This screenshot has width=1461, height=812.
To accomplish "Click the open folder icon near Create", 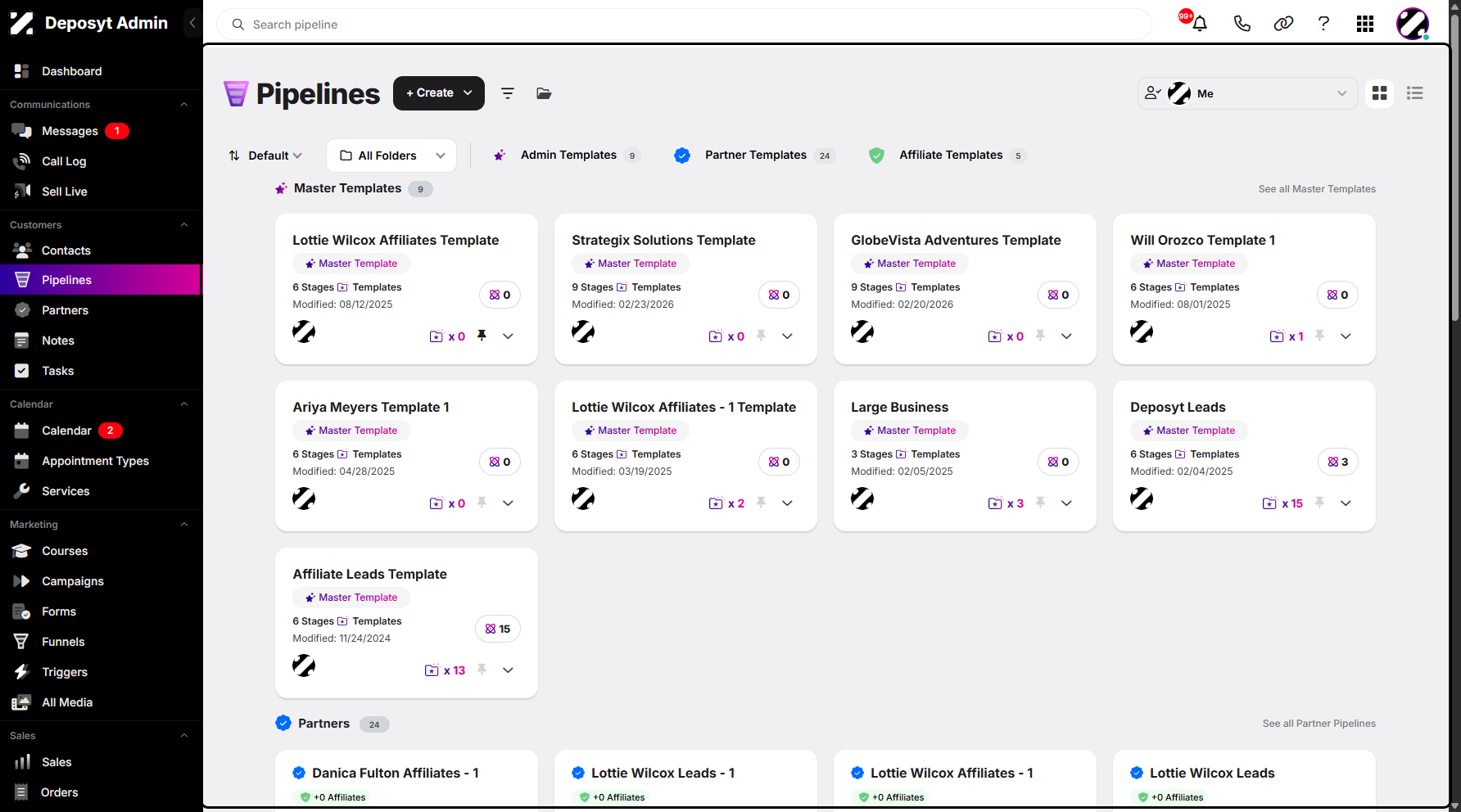I will (x=544, y=93).
